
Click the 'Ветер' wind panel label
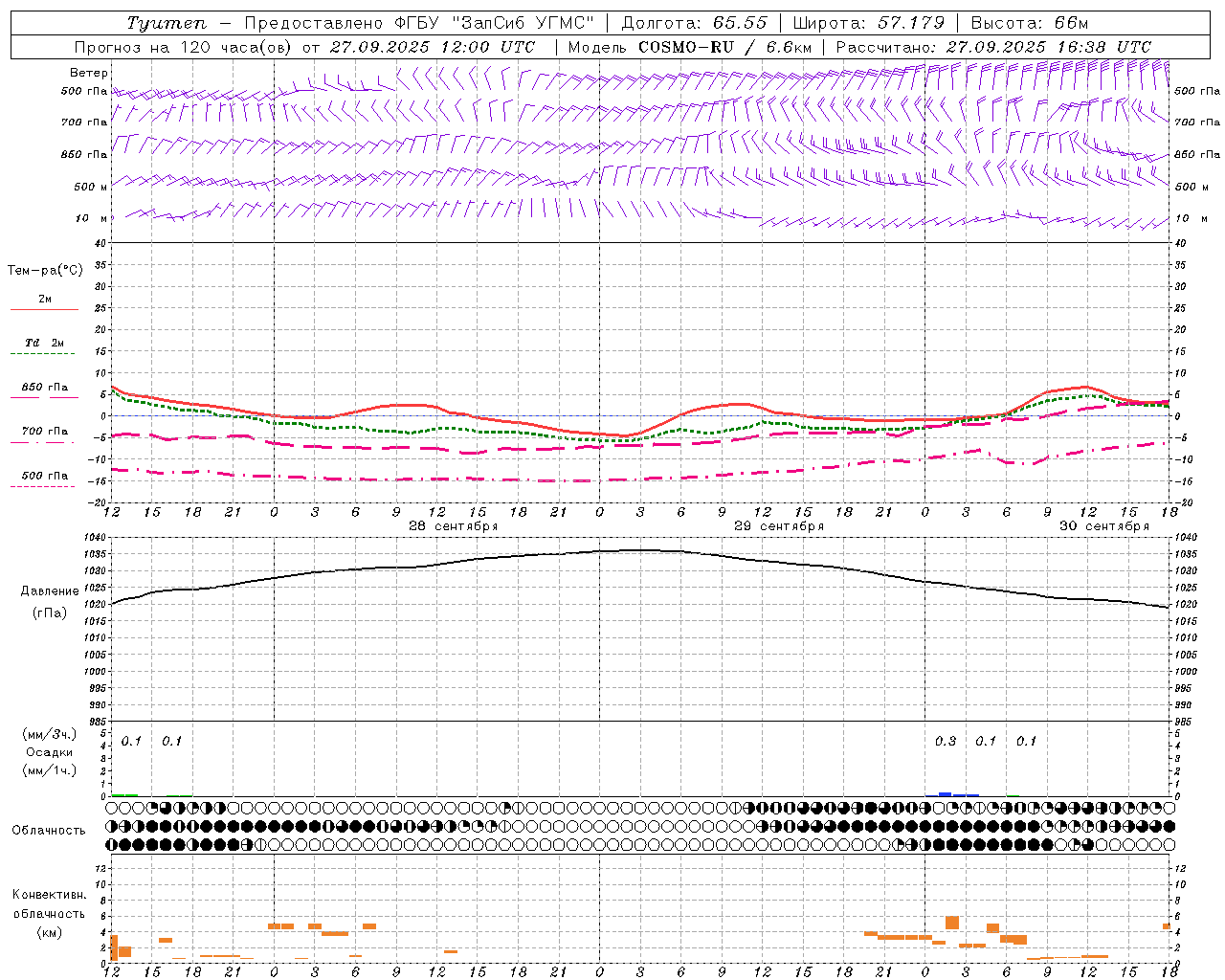coord(89,73)
